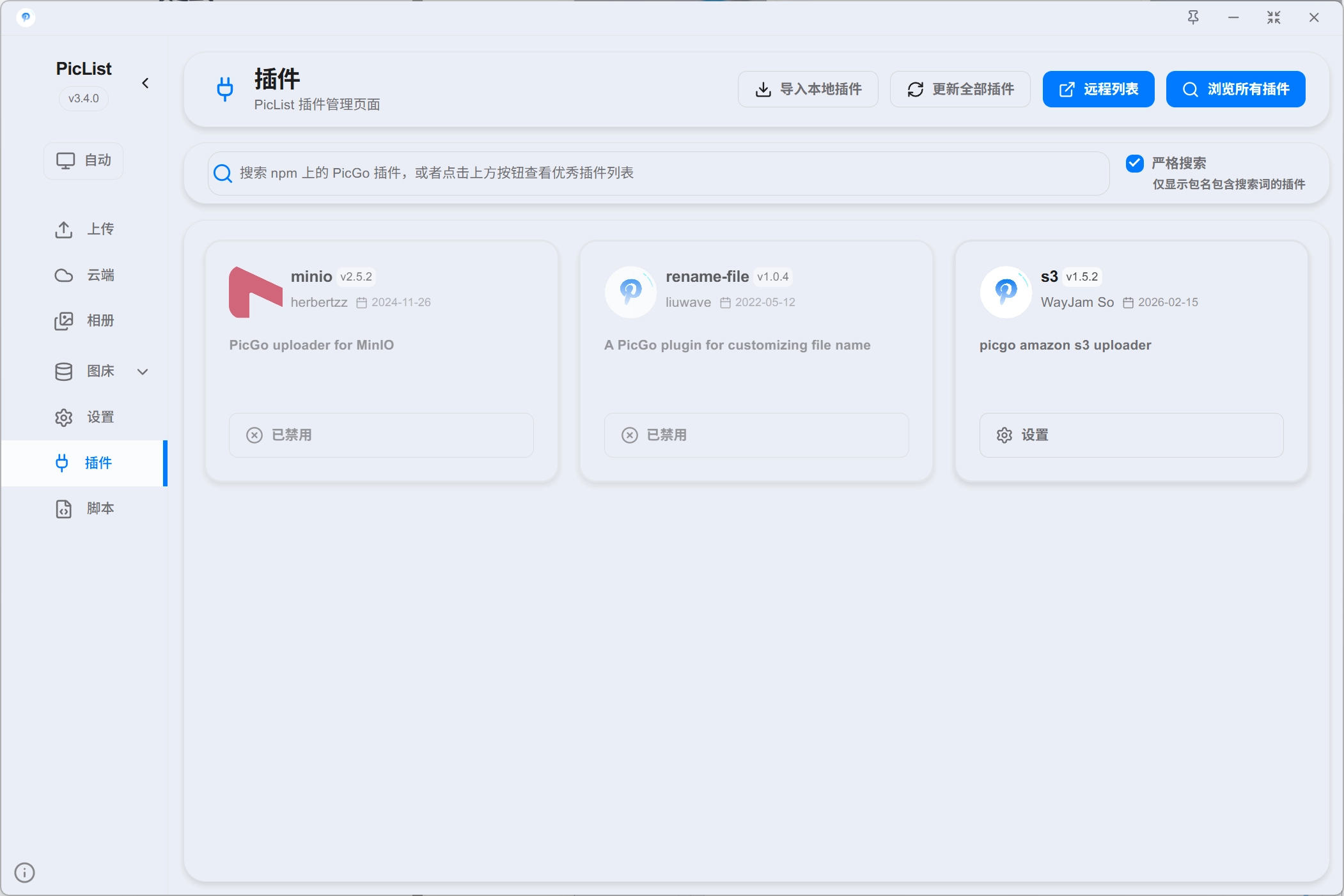Image resolution: width=1344 pixels, height=896 pixels.
Task: Click author name herbertzz
Action: click(319, 302)
